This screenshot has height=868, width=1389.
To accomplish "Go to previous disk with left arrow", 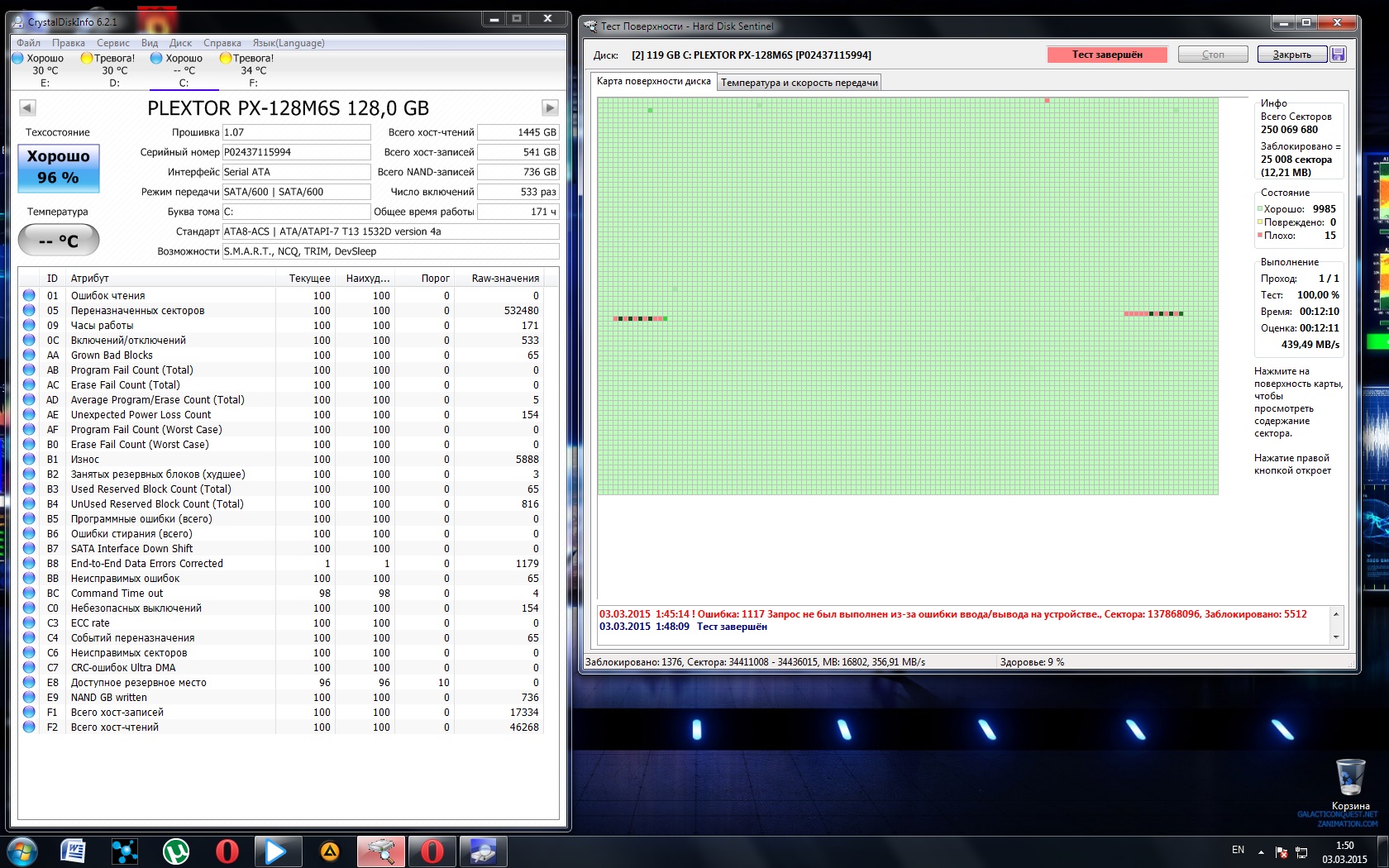I will (x=27, y=107).
